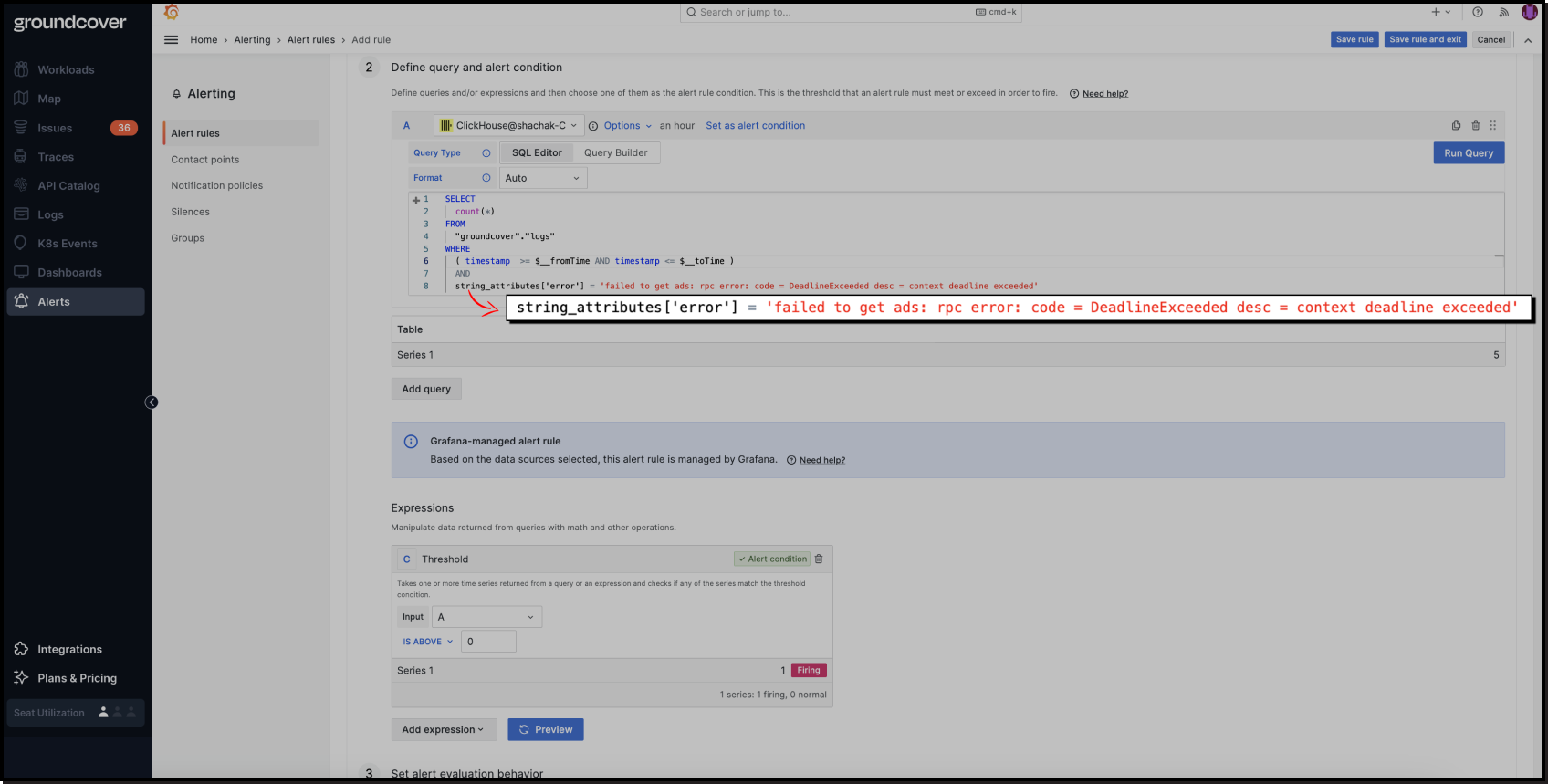1548x784 pixels.
Task: Toggle the hamburger navigation menu
Action: click(x=171, y=40)
